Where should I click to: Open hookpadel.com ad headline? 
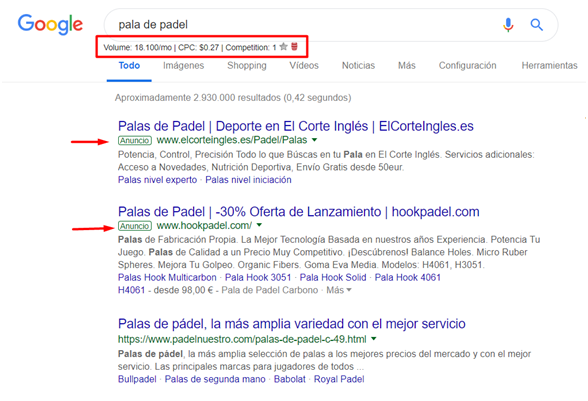pos(298,212)
